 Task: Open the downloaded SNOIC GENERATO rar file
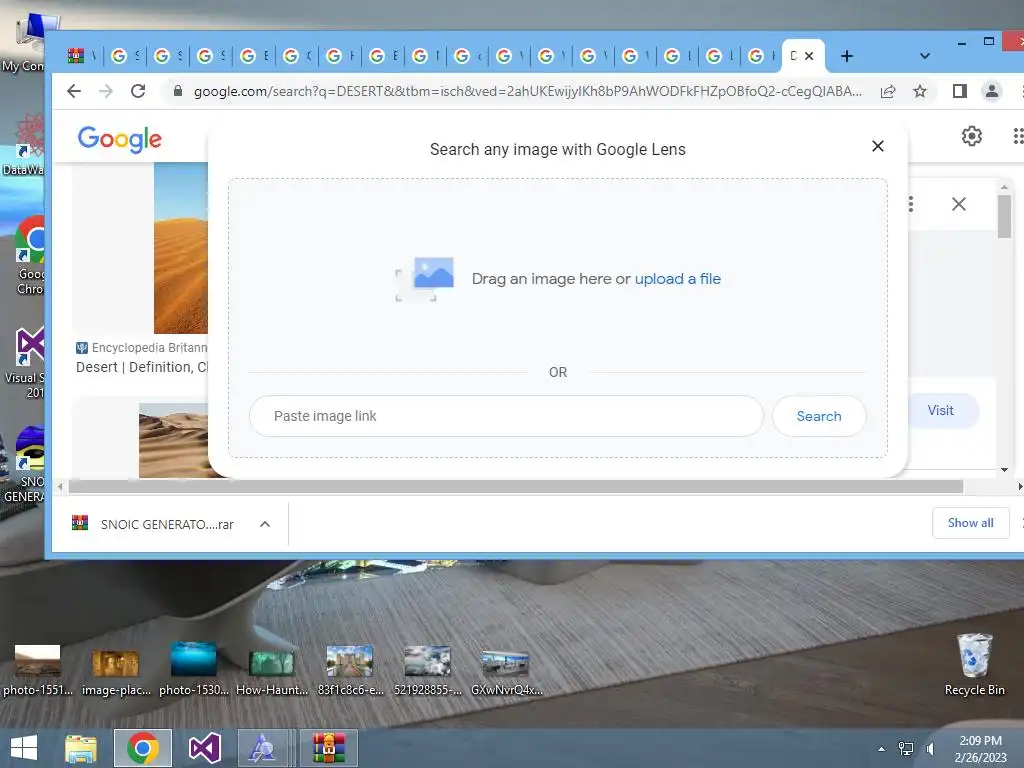pyautogui.click(x=153, y=524)
